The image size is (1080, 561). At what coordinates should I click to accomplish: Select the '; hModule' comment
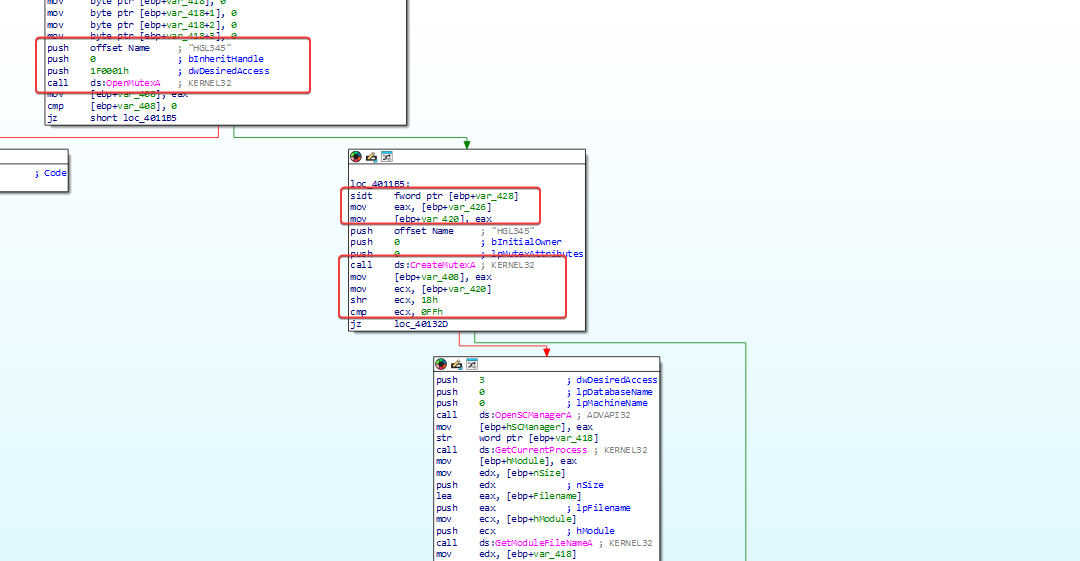[591, 531]
